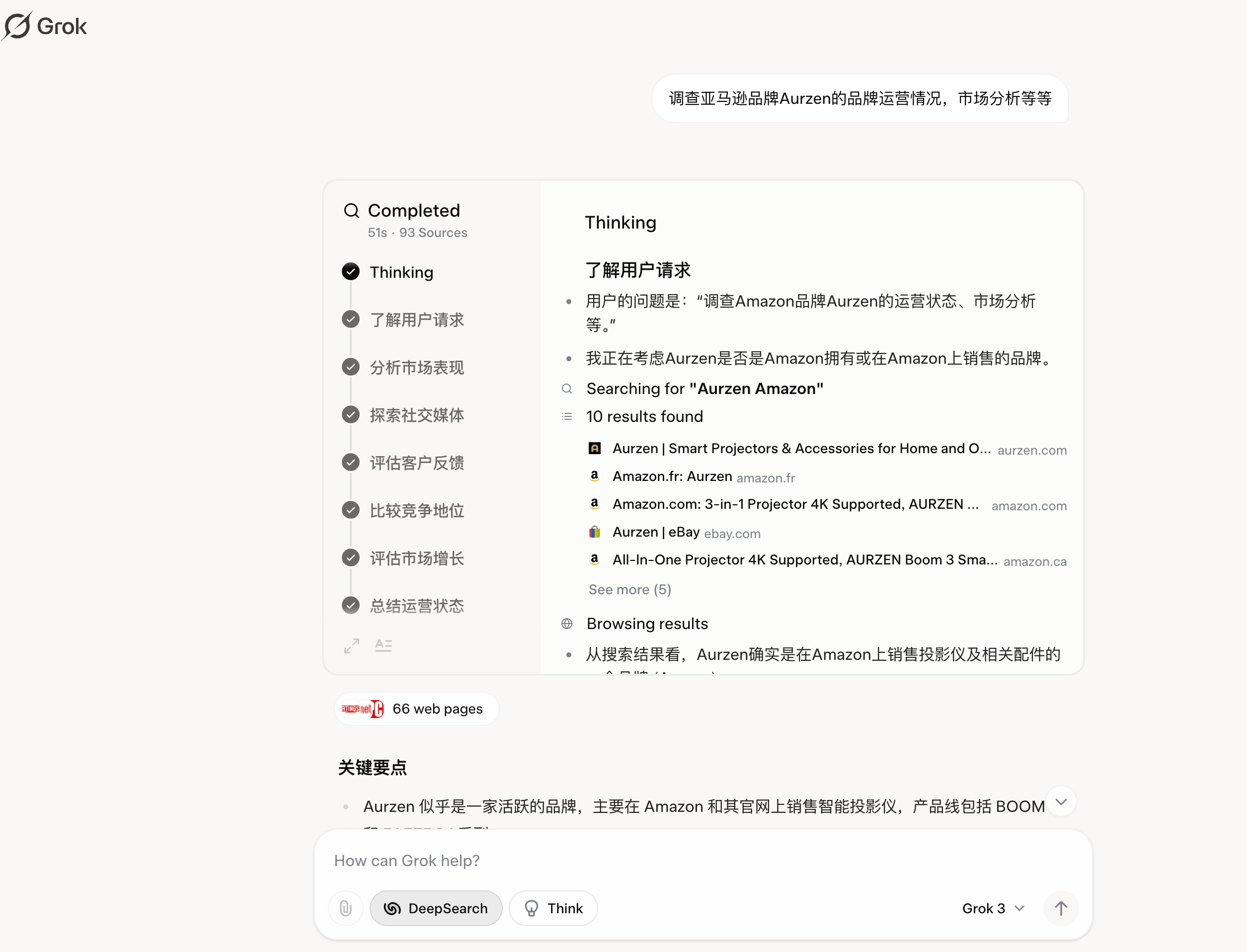Select the Thinking step in sidebar

[402, 272]
